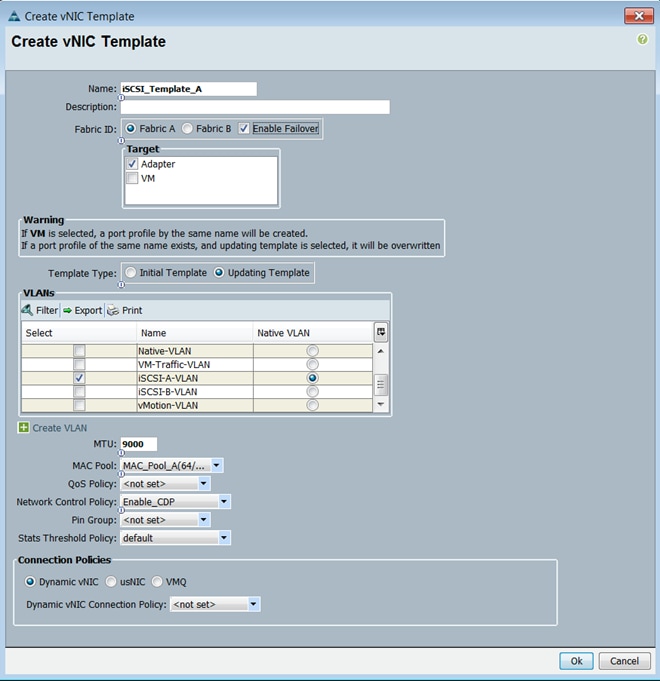Click iSCSI-A-VLAN native VLAN radio button
This screenshot has height=681, width=660.
pos(312,378)
